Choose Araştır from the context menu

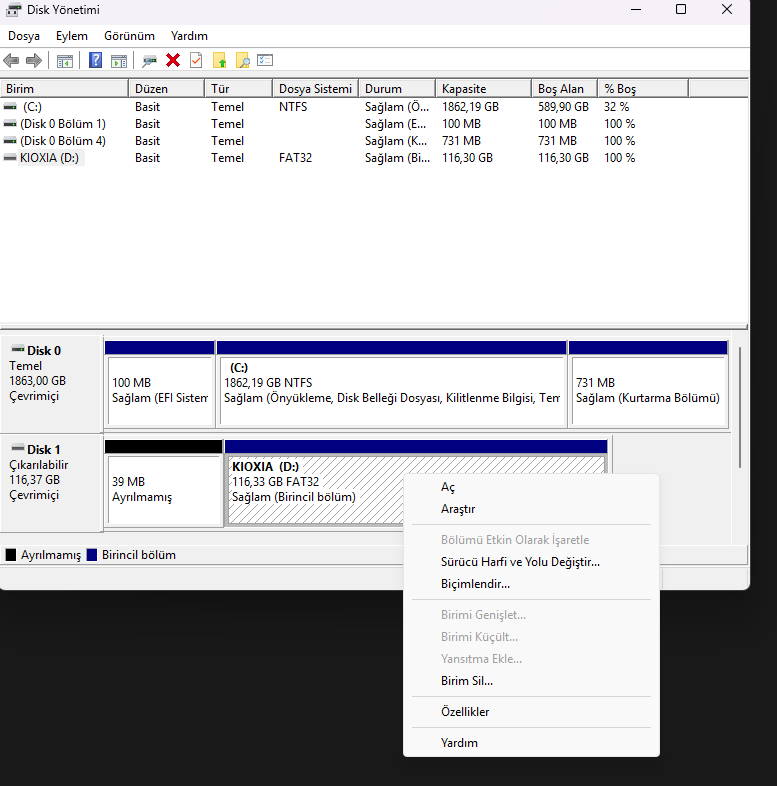tap(531, 509)
